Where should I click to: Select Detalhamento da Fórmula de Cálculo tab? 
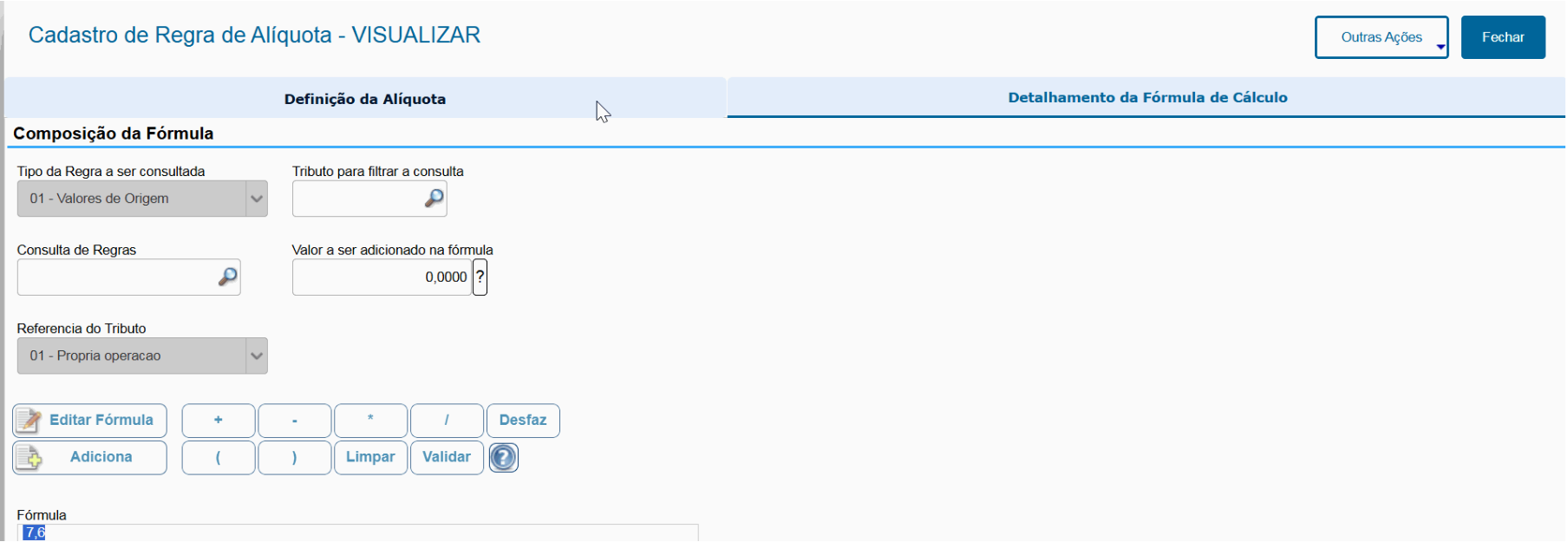[x=1147, y=97]
